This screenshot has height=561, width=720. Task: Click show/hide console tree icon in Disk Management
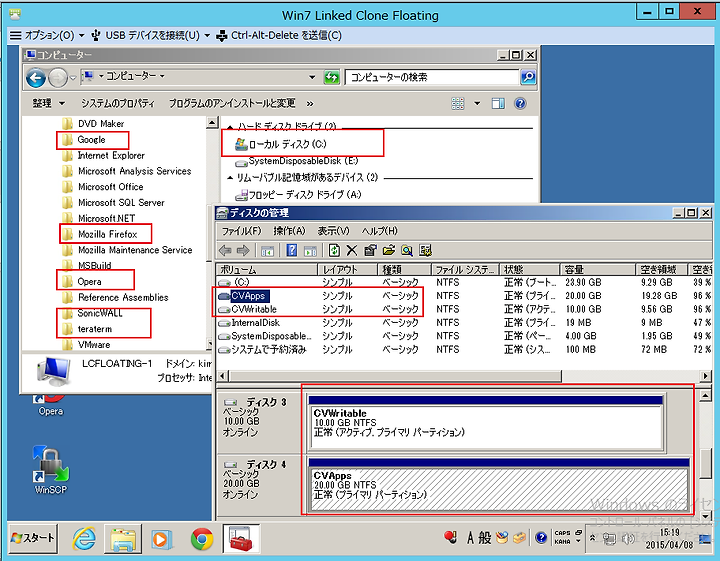point(267,251)
